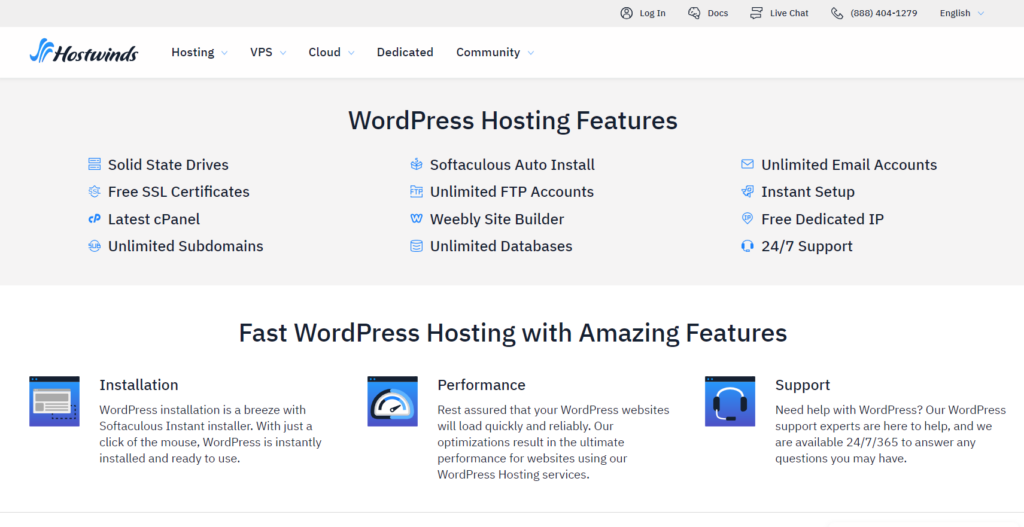Open the VPS menu
Screen dimensions: 1024x527
261,52
